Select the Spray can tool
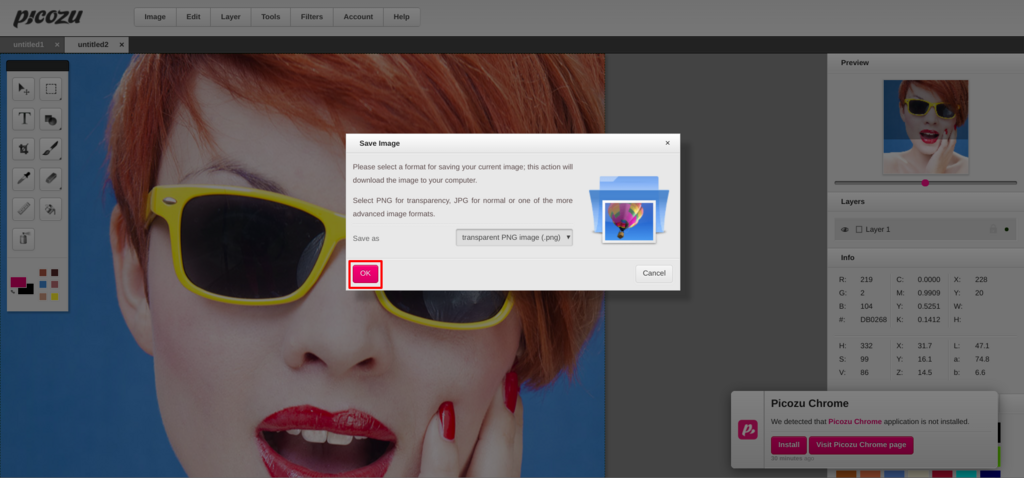This screenshot has width=1024, height=478. [x=24, y=239]
